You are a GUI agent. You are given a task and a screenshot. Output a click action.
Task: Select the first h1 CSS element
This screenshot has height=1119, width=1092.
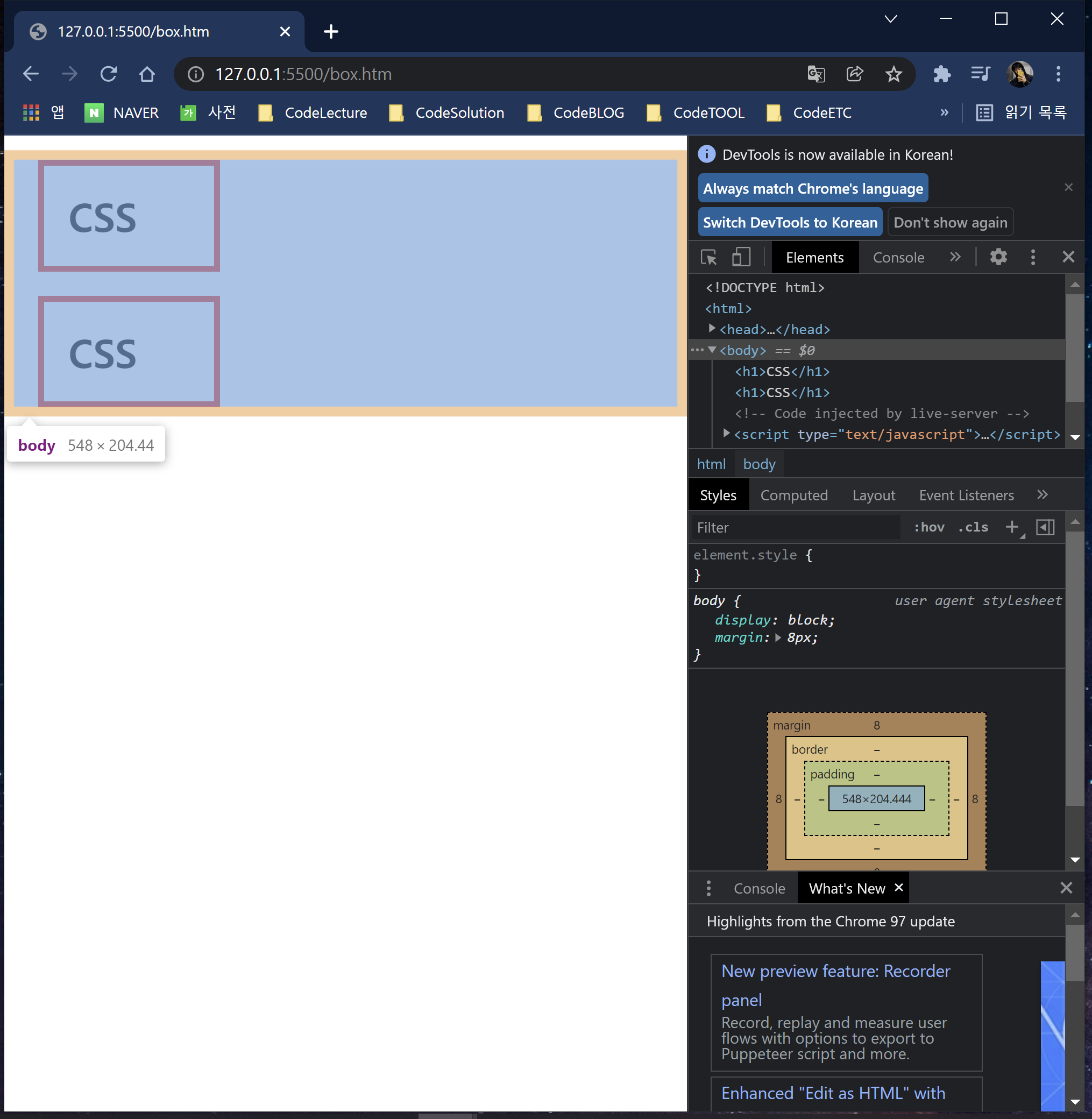(782, 372)
